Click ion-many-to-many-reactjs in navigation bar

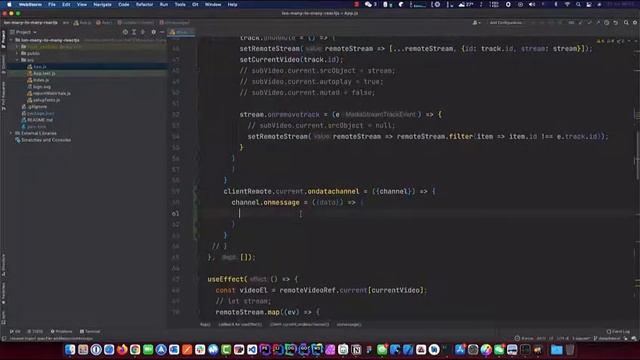coord(31,23)
